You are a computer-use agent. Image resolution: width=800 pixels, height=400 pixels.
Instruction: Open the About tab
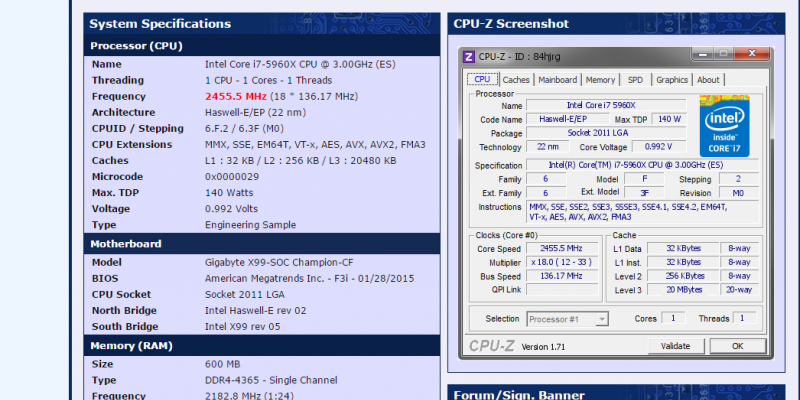(x=708, y=80)
